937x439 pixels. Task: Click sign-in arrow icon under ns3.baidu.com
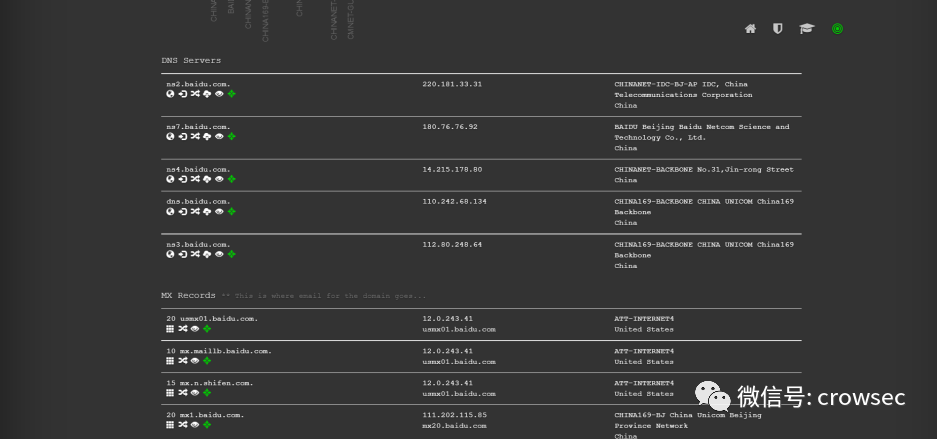click(x=182, y=254)
